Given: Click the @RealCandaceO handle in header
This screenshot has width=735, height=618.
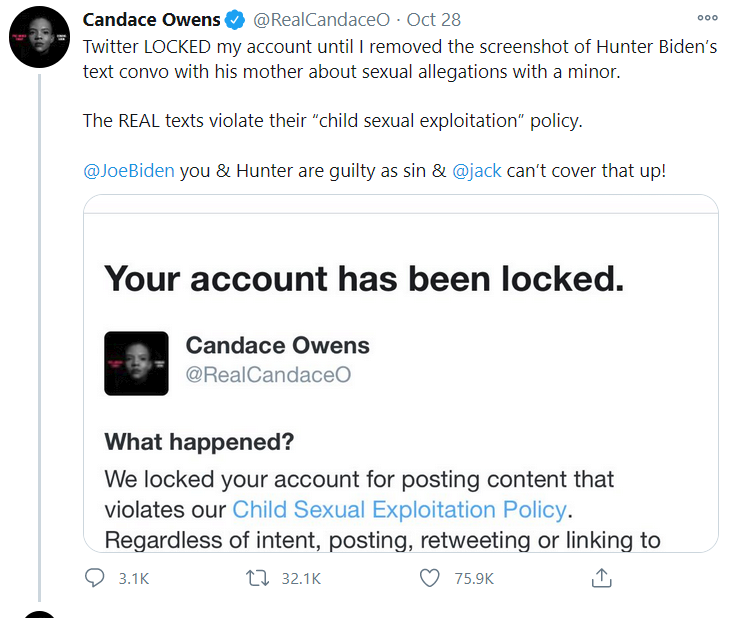Looking at the screenshot, I should pyautogui.click(x=322, y=20).
